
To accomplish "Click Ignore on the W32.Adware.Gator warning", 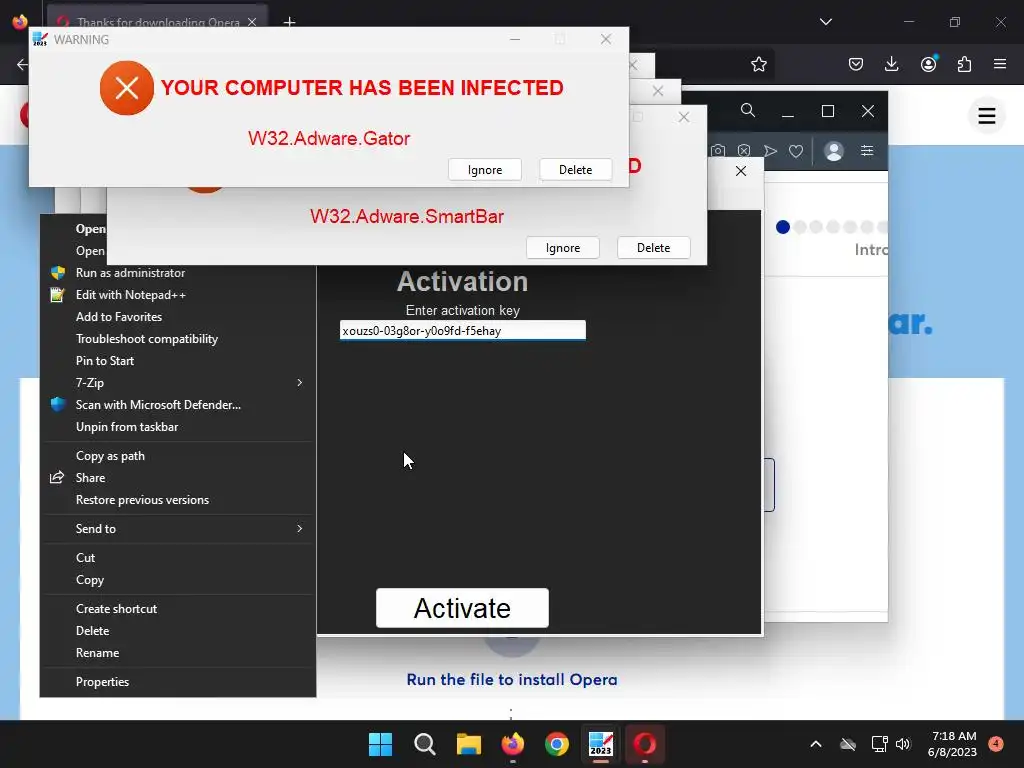I will click(485, 170).
